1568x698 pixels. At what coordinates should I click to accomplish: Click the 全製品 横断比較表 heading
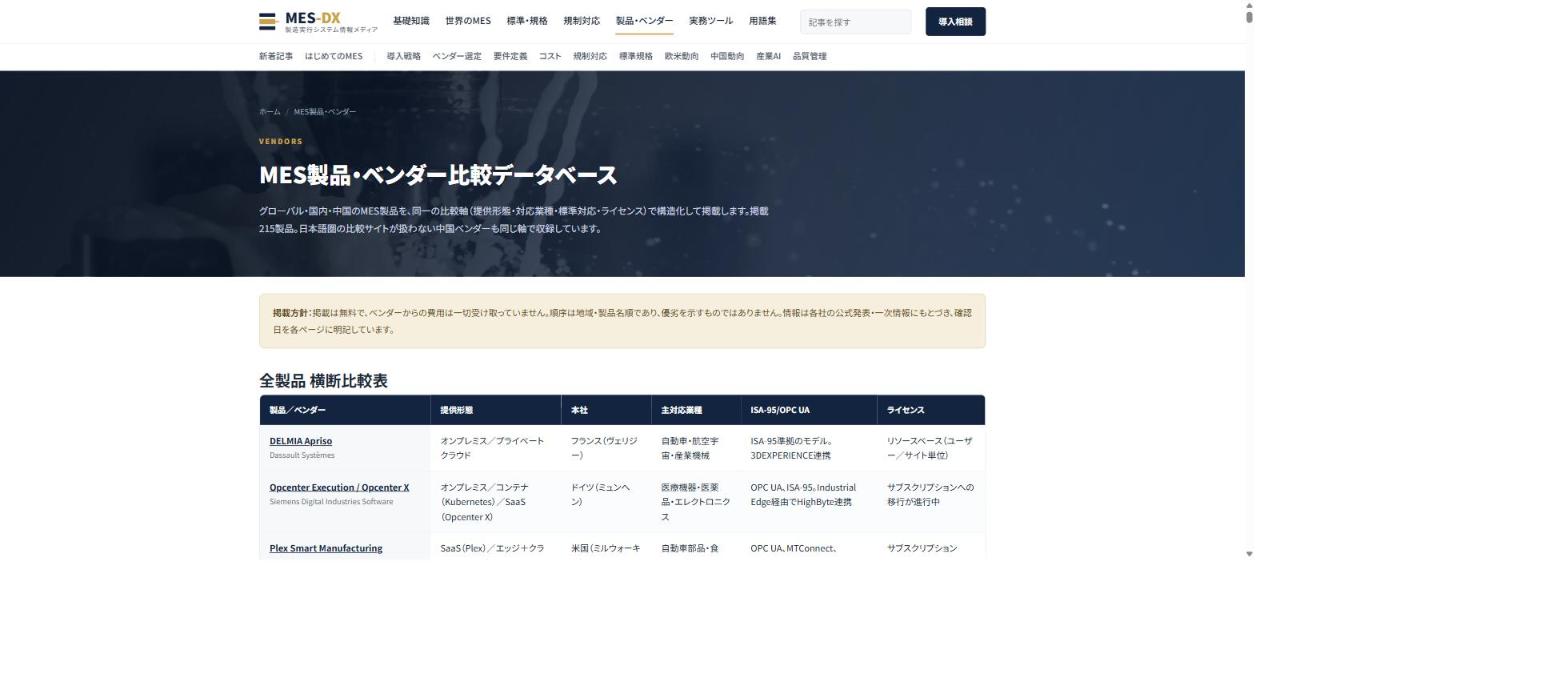[x=323, y=381]
